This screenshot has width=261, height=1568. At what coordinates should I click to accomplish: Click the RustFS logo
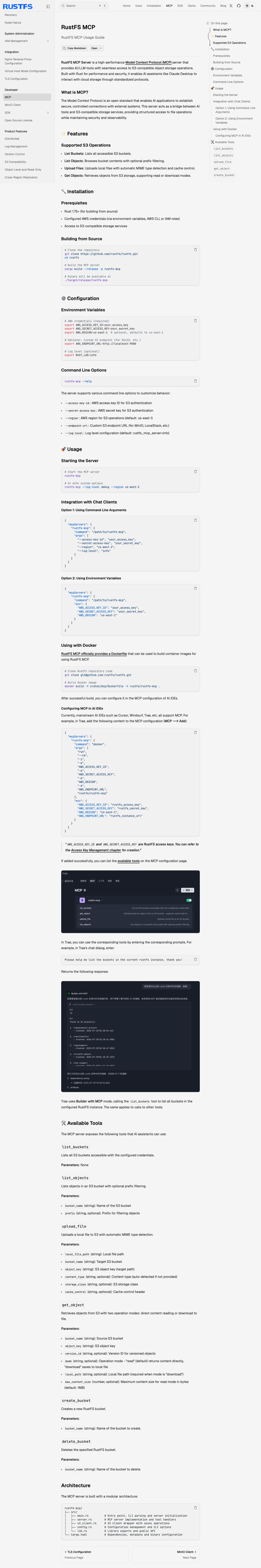click(18, 6)
